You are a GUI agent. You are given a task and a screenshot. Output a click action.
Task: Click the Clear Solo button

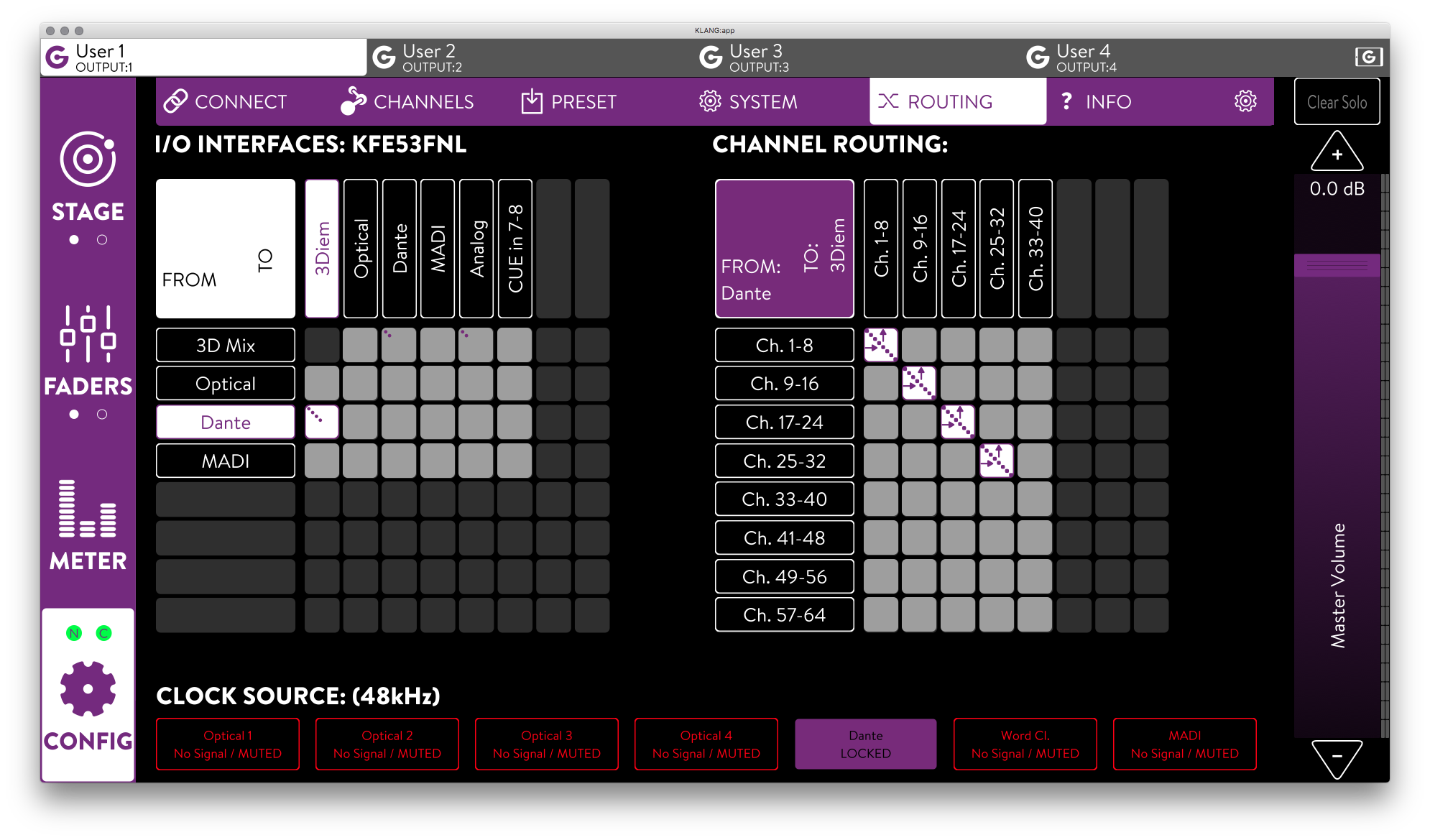1337,102
